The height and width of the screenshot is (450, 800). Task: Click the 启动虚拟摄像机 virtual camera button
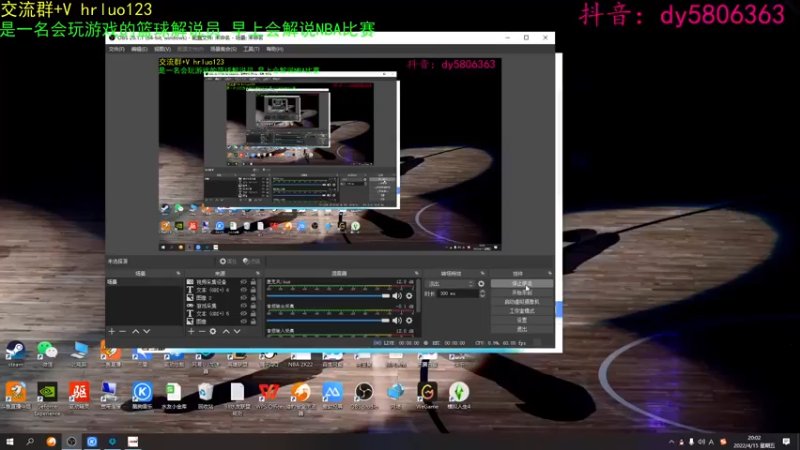[x=521, y=302]
